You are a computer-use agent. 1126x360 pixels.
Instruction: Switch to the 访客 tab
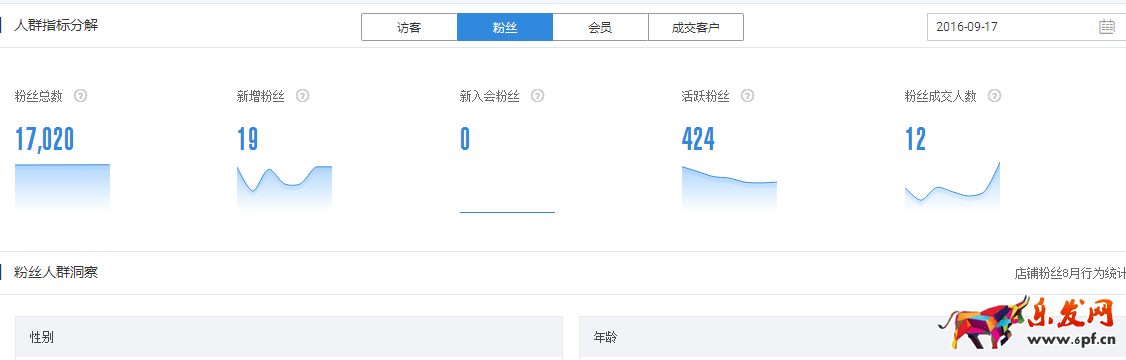click(409, 27)
